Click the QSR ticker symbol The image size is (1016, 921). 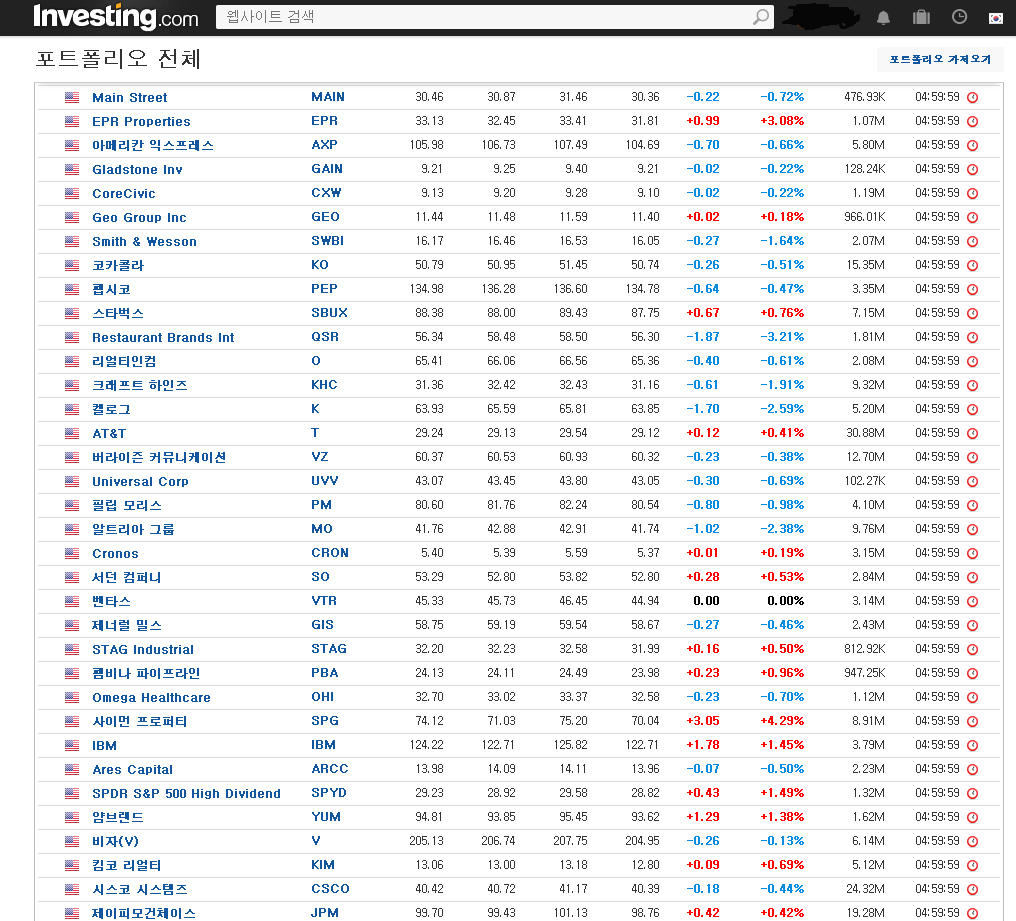click(x=325, y=336)
